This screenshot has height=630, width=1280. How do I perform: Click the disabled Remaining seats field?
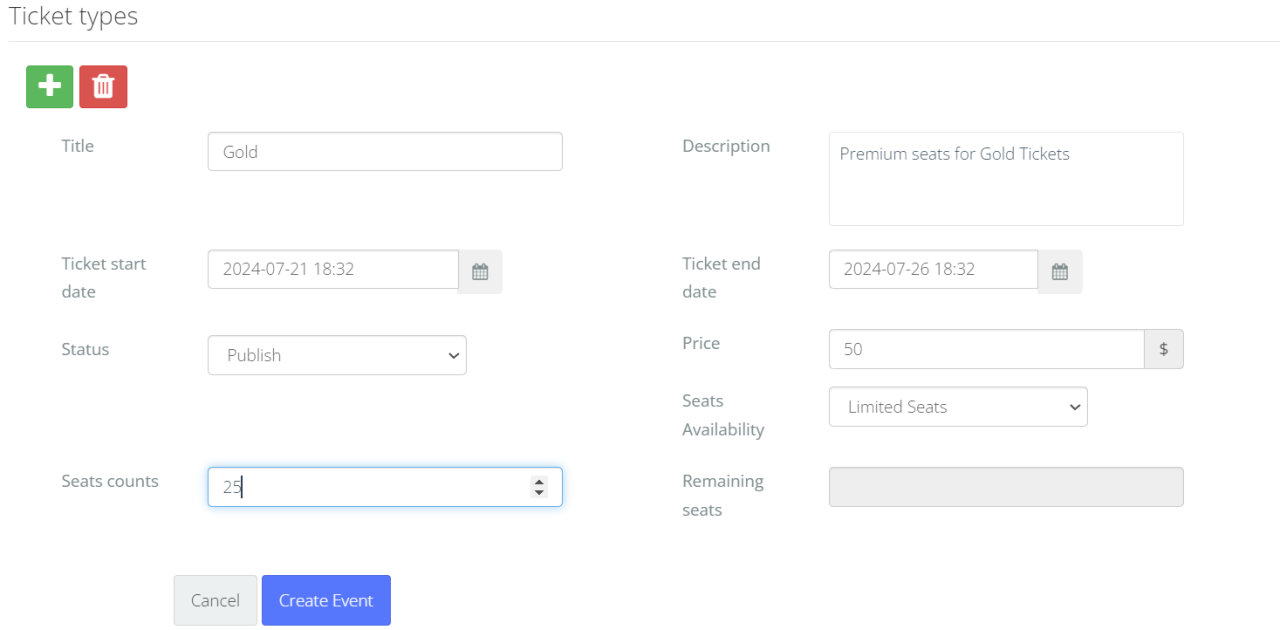coord(1005,487)
